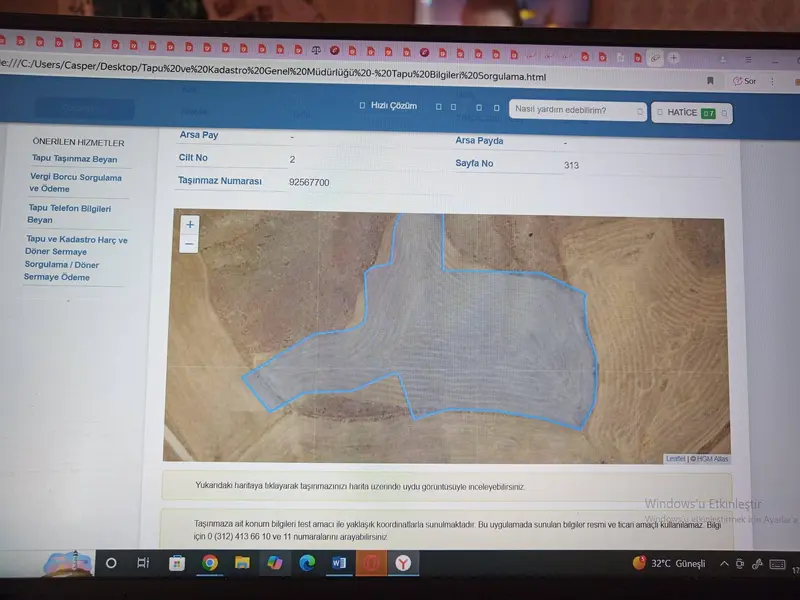Image resolution: width=800 pixels, height=600 pixels.
Task: Open Google Chrome from the taskbar
Action: (x=210, y=563)
